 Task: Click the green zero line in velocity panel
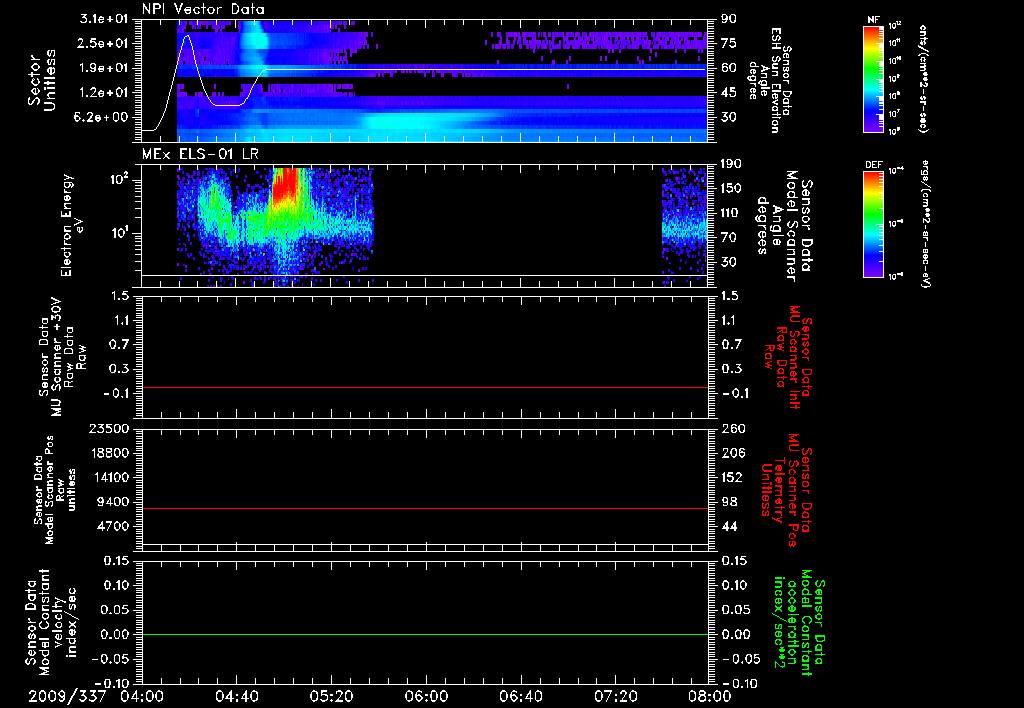pyautogui.click(x=426, y=634)
